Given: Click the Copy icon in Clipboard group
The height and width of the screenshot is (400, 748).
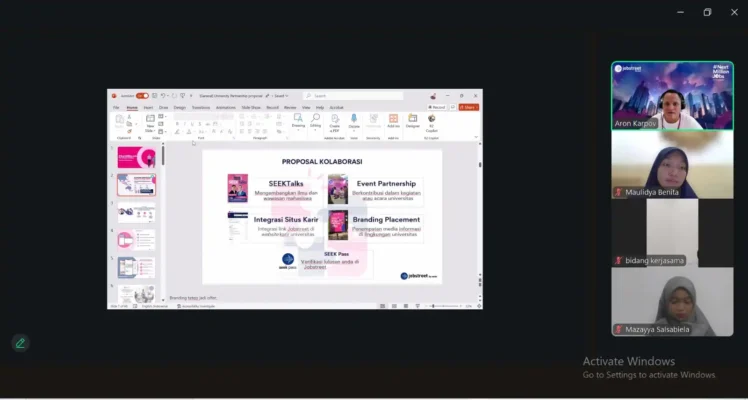Looking at the screenshot, I should point(129,124).
